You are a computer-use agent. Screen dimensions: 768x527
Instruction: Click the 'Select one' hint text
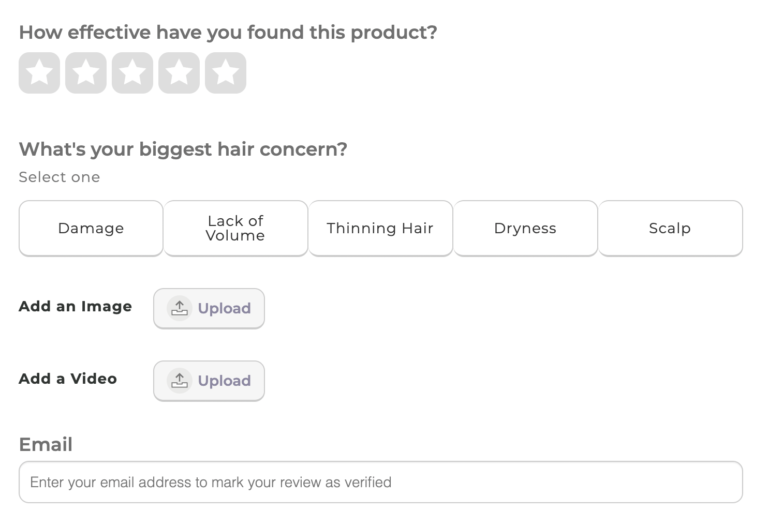(x=59, y=177)
